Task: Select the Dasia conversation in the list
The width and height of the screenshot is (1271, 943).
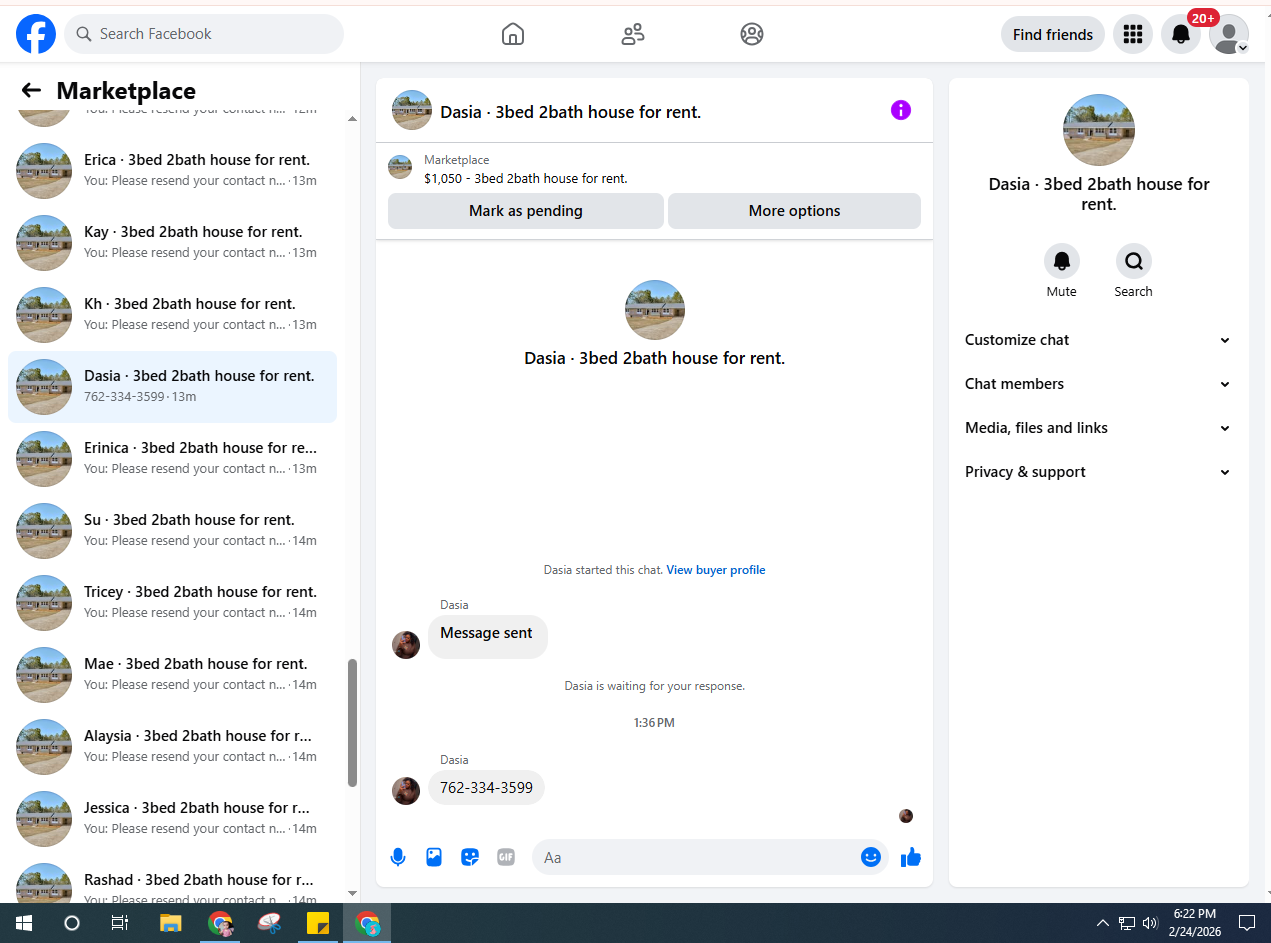Action: (x=172, y=387)
